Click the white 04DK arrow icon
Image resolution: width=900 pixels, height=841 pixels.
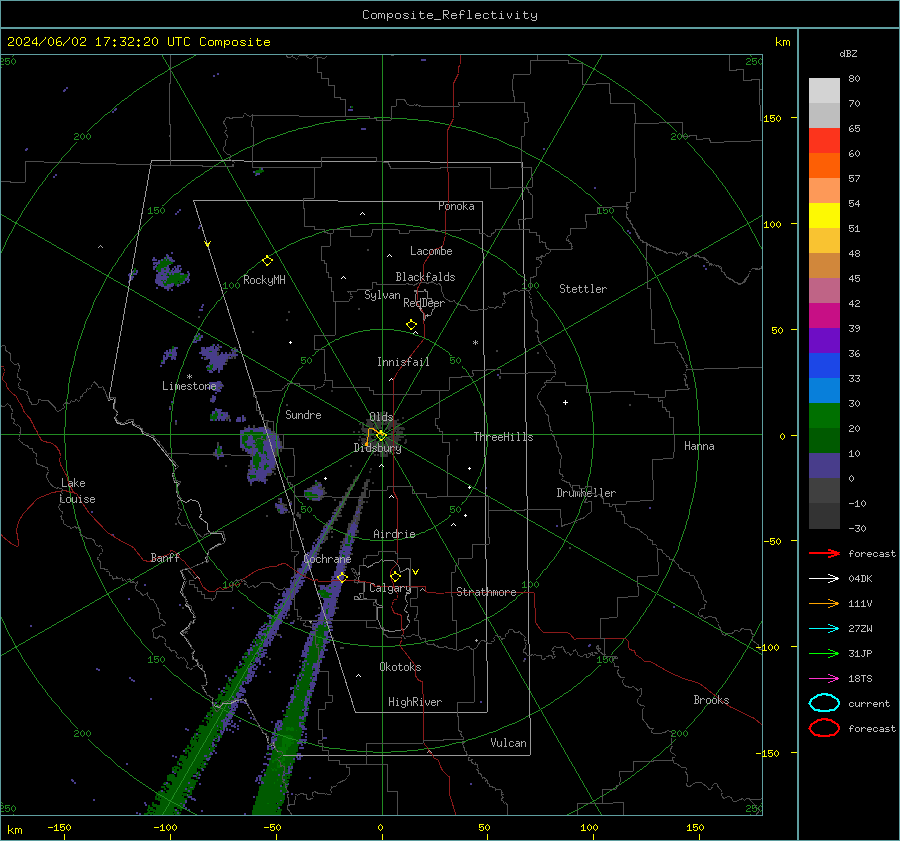(824, 578)
